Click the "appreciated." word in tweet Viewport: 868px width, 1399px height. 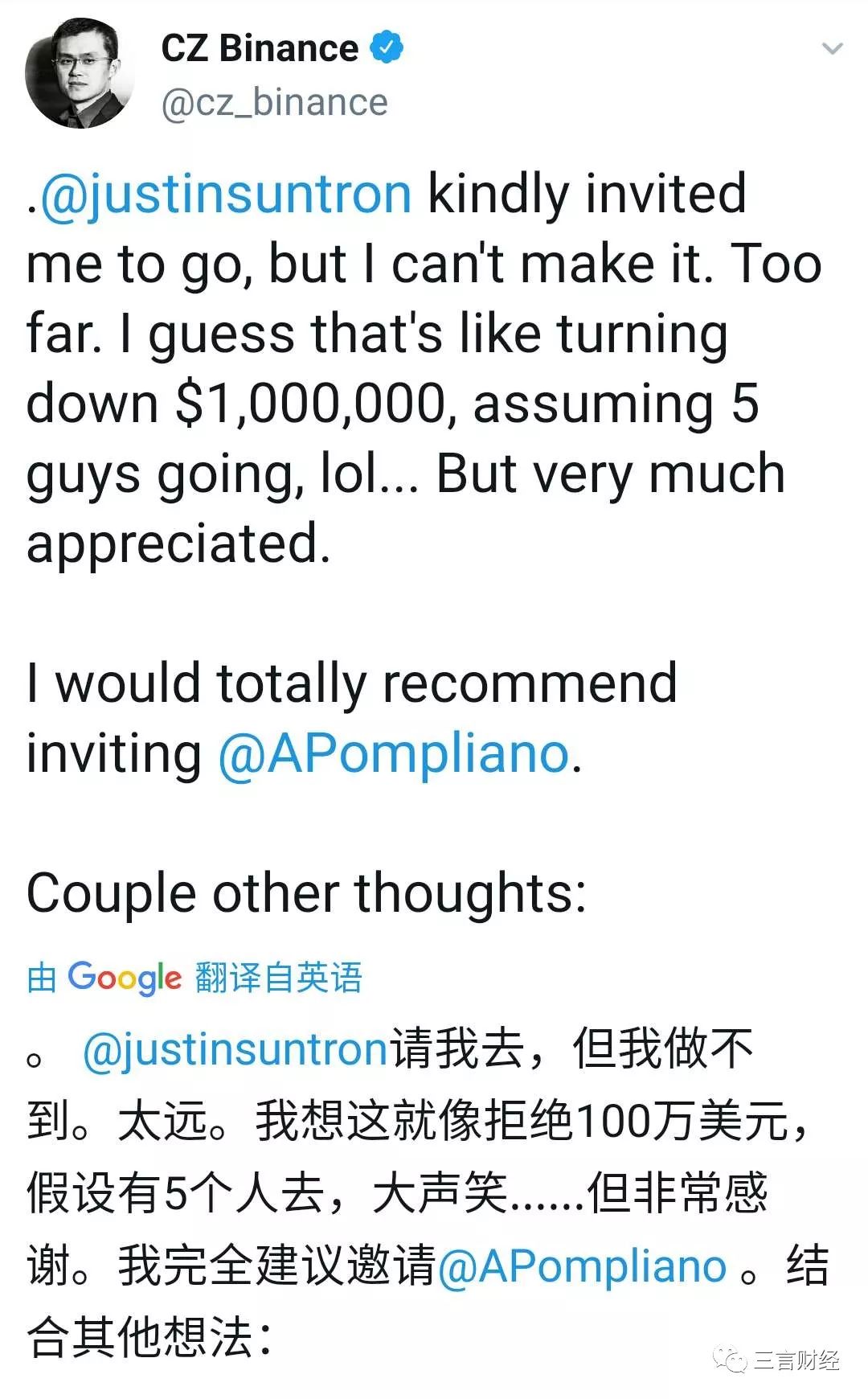click(x=178, y=544)
